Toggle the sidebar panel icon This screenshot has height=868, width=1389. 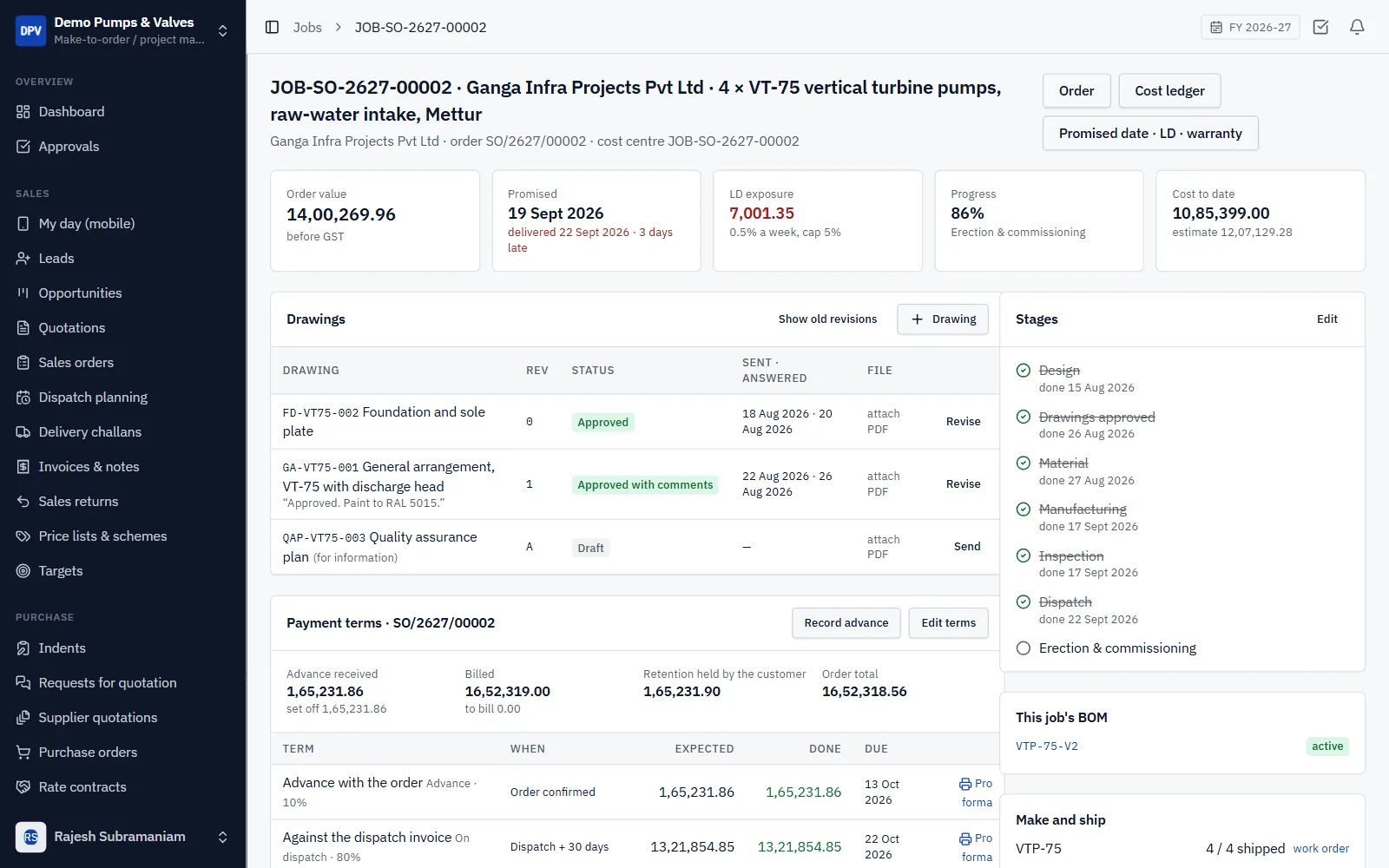(272, 27)
